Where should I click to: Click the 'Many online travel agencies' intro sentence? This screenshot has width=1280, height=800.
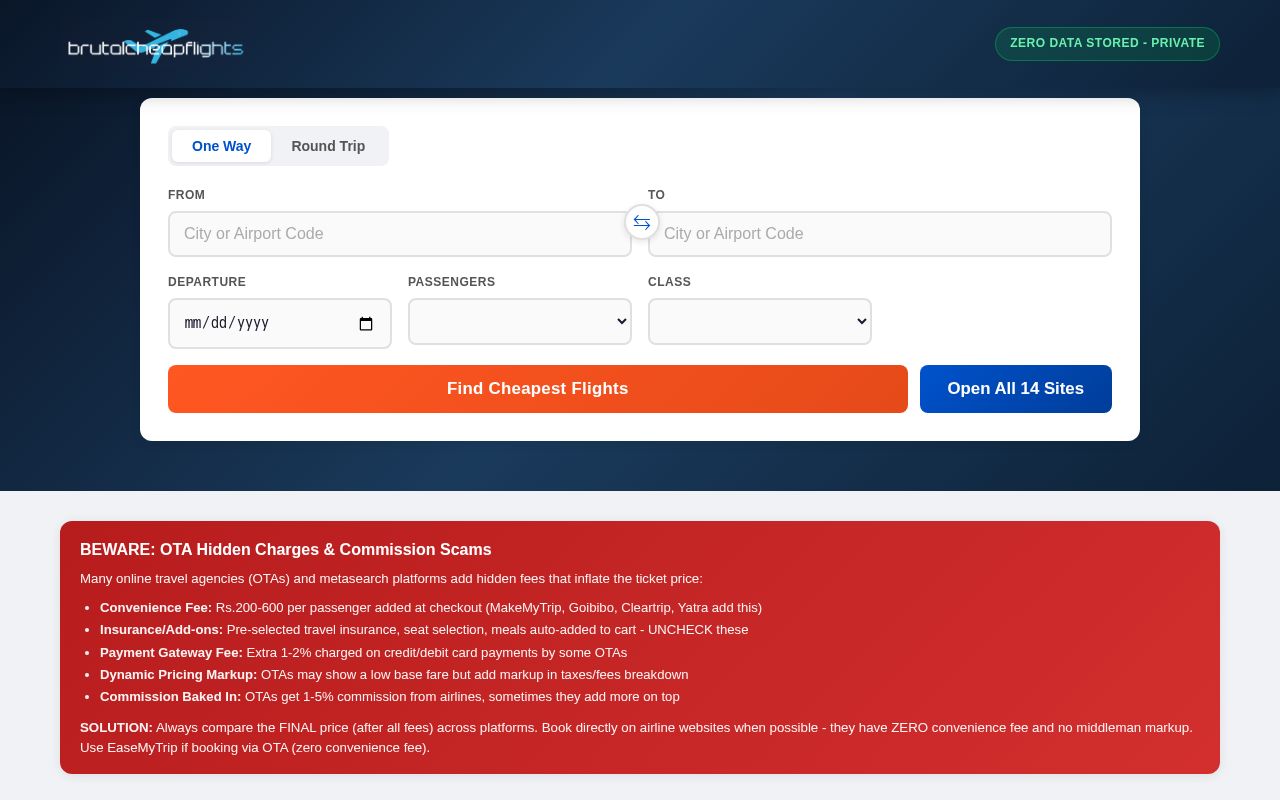click(x=391, y=579)
